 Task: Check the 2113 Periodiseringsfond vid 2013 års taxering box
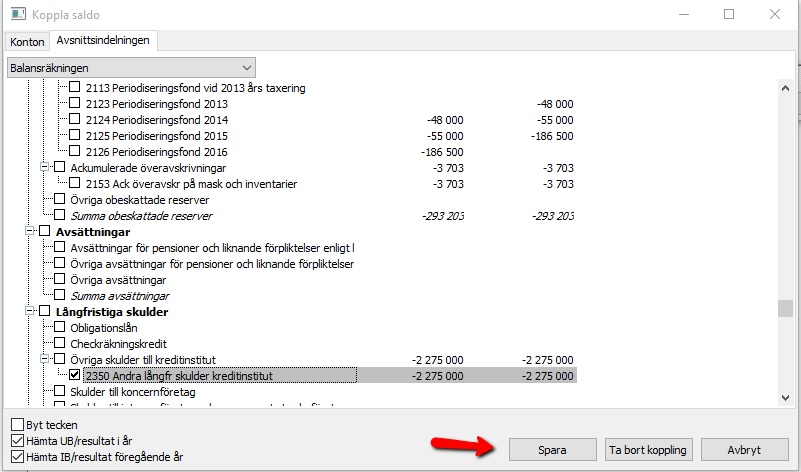coord(75,87)
